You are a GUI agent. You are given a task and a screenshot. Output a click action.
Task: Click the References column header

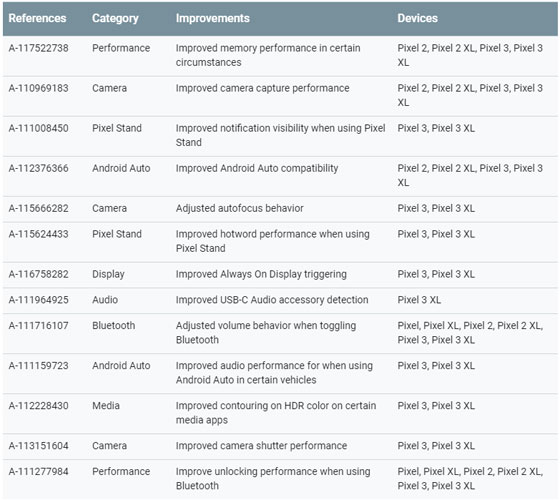[38, 18]
